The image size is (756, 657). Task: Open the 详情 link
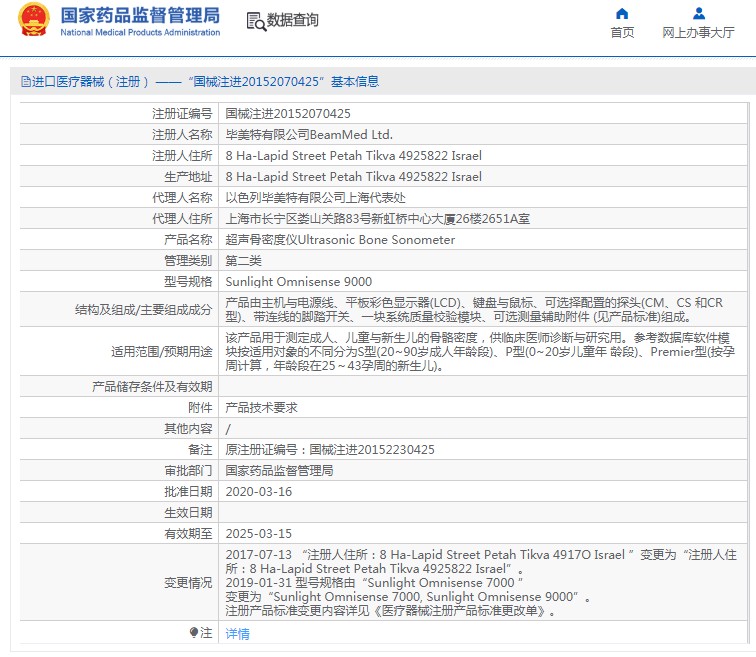click(237, 633)
